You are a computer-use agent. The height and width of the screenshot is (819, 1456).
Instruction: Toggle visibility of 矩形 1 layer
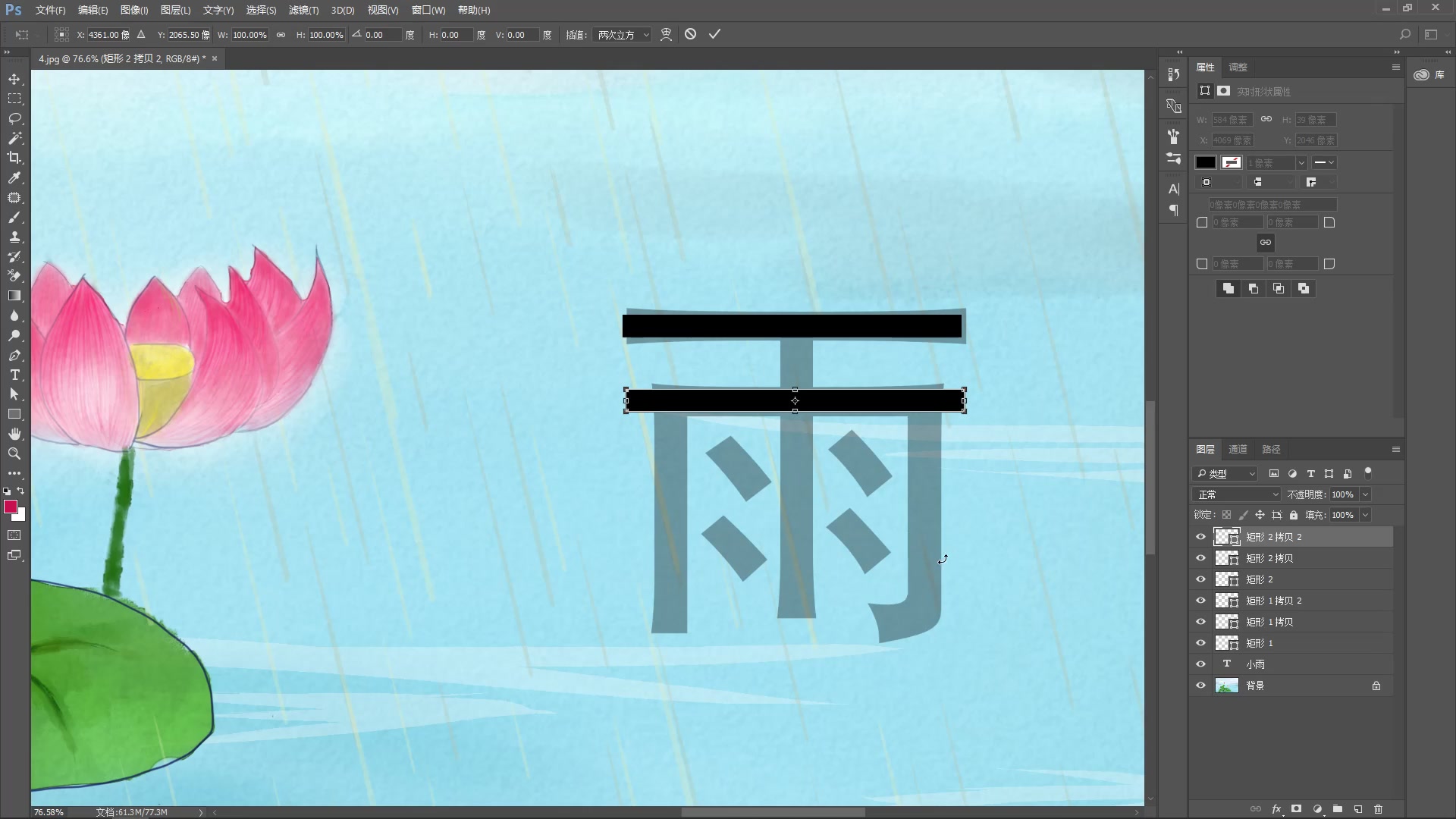tap(1200, 643)
